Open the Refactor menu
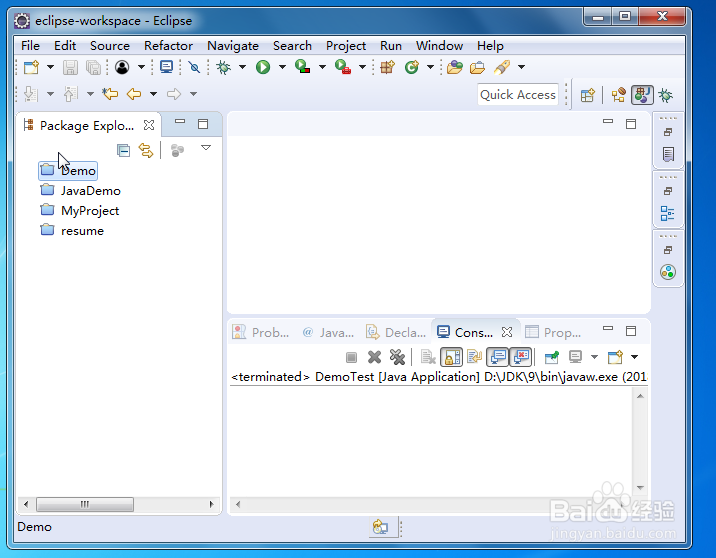 pyautogui.click(x=168, y=46)
